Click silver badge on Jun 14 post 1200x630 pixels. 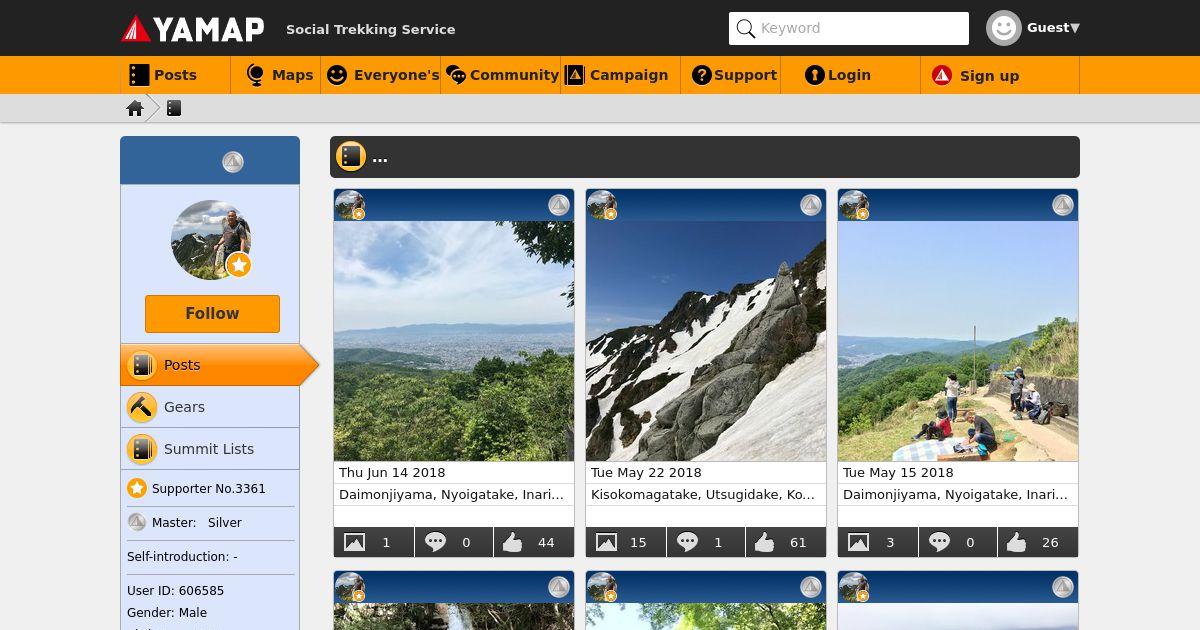click(x=559, y=205)
